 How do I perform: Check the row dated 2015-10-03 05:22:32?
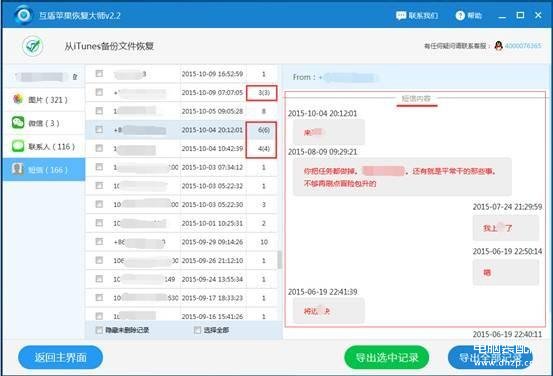[99, 186]
